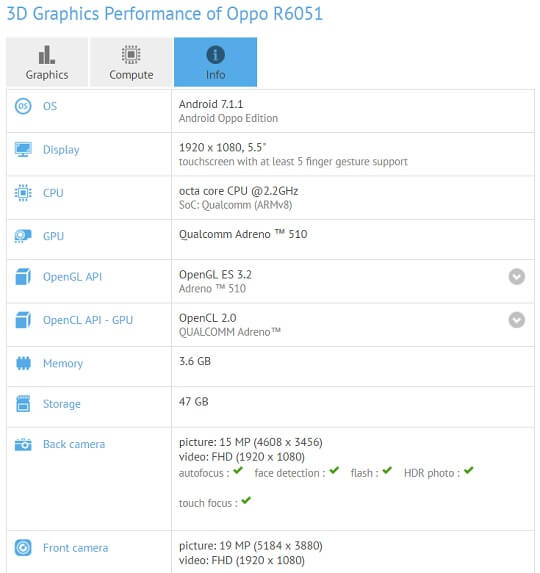Image resolution: width=540 pixels, height=573 pixels.
Task: Click the Back camera icon
Action: (x=23, y=444)
